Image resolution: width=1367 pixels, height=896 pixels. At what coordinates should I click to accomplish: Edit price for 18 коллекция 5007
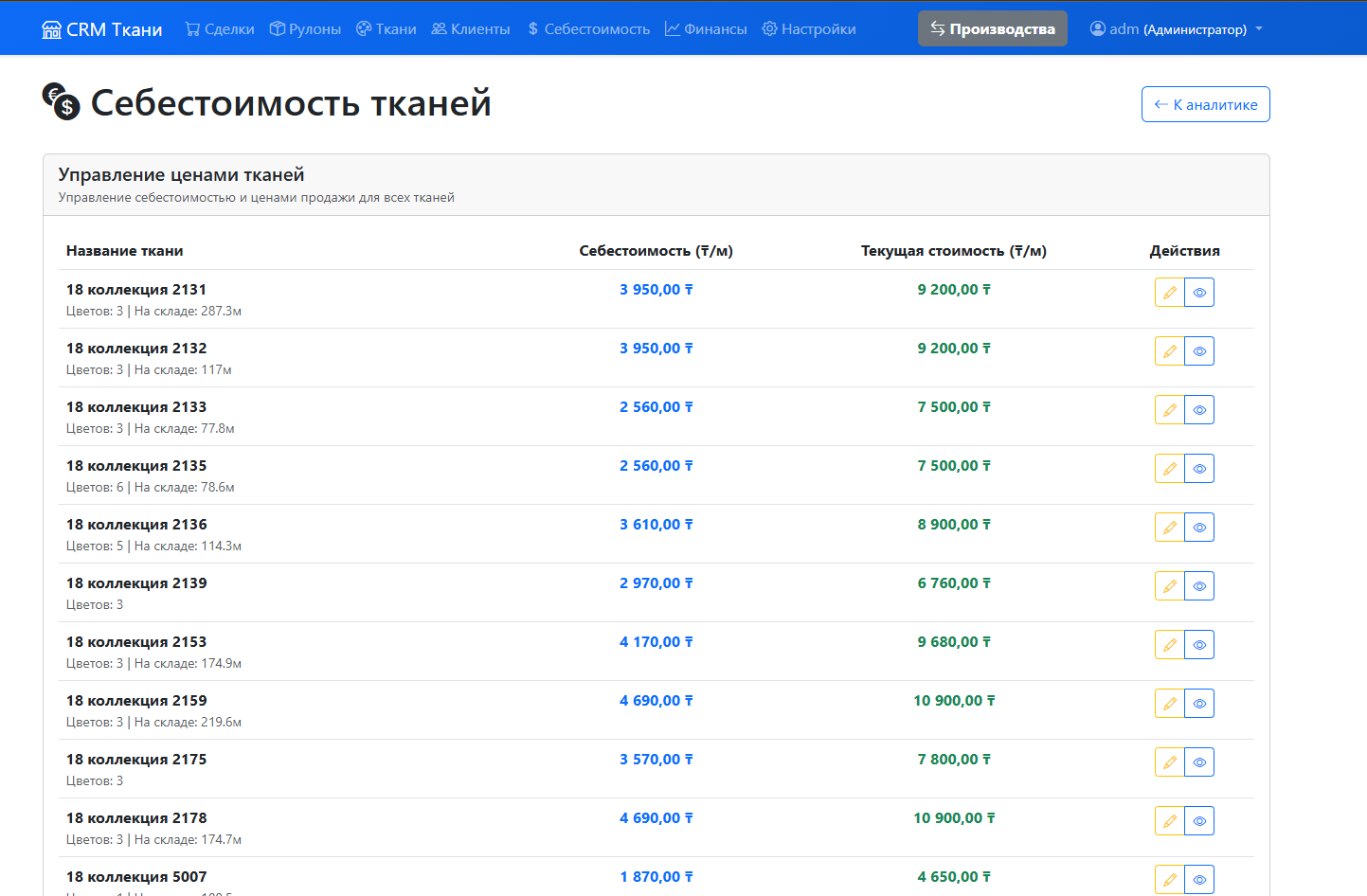coord(1170,880)
